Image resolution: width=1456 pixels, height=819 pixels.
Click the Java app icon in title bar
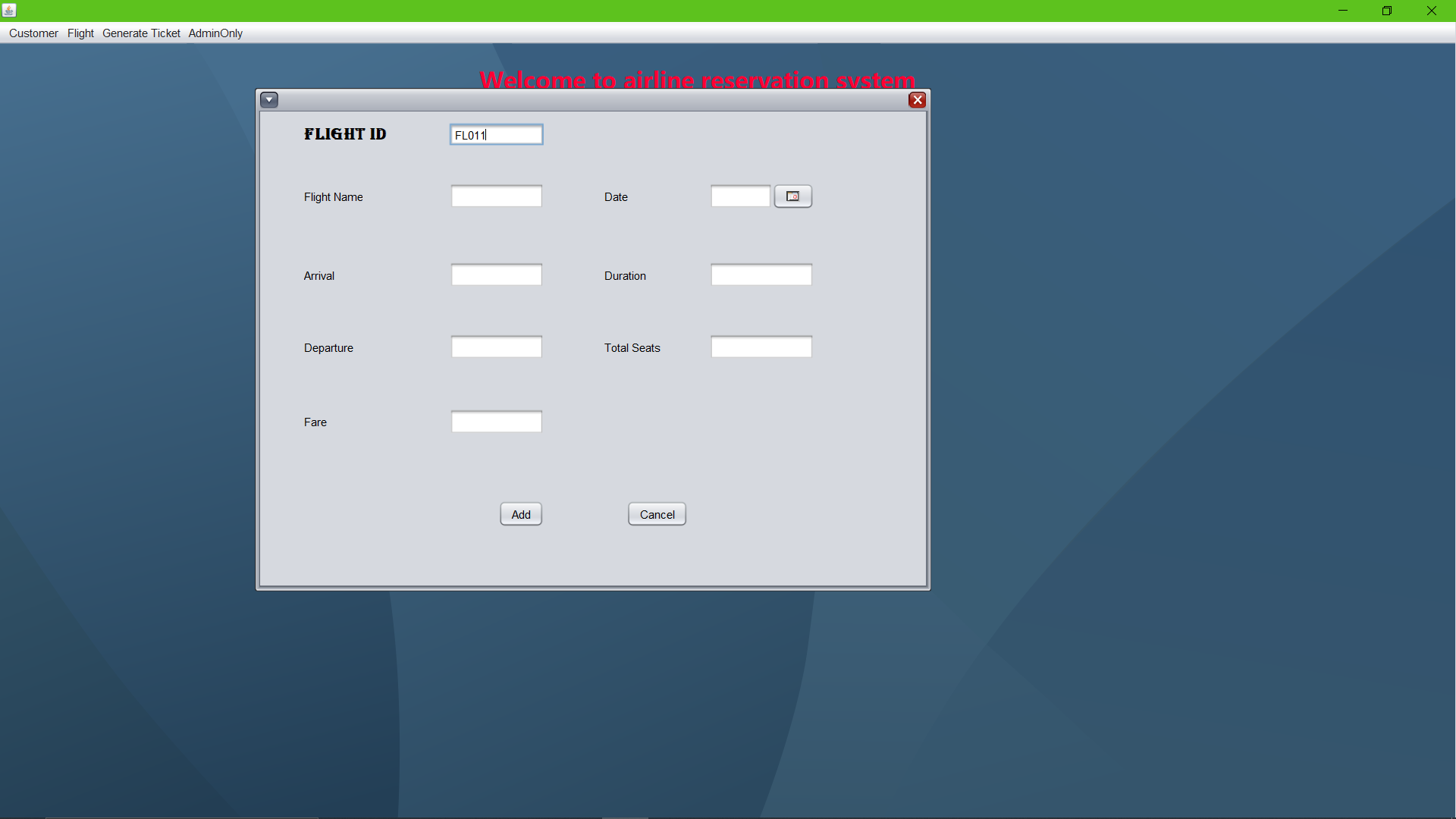[x=9, y=11]
